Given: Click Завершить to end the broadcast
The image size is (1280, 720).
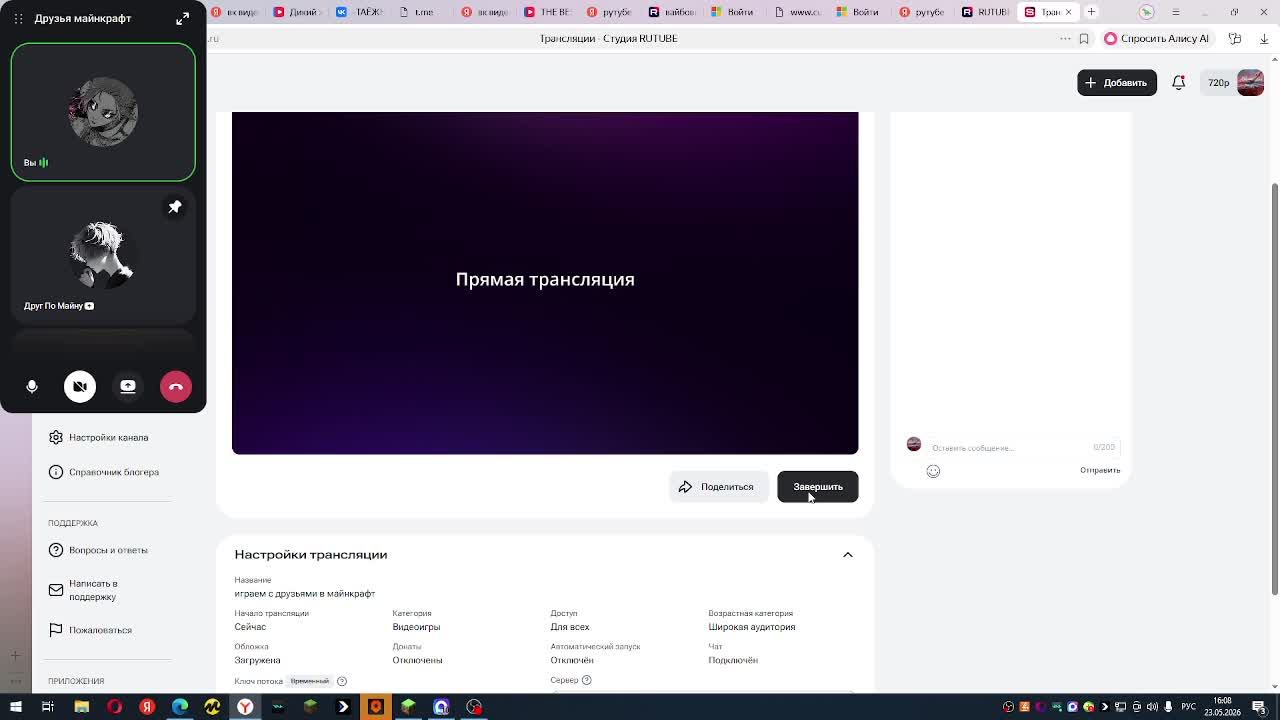Looking at the screenshot, I should 818,487.
